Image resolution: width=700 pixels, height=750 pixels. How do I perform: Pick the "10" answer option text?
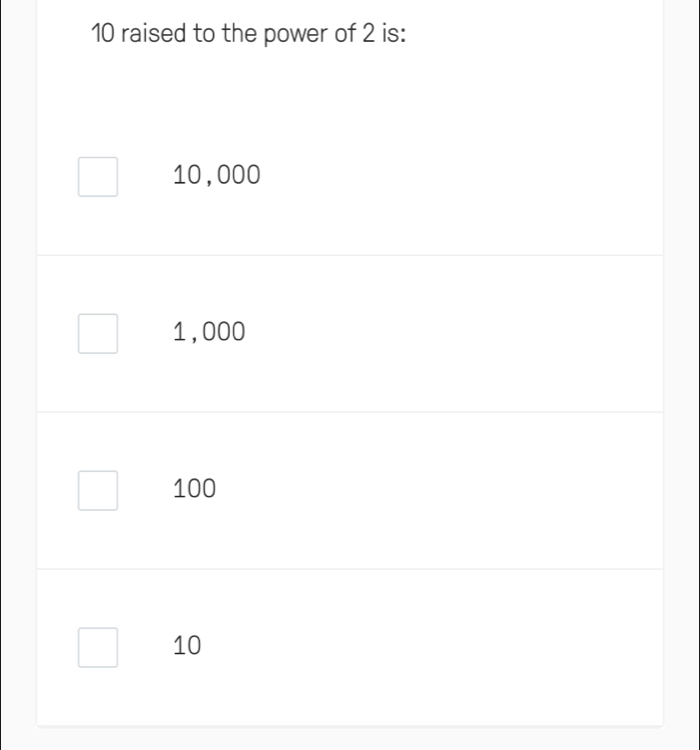pyautogui.click(x=187, y=647)
